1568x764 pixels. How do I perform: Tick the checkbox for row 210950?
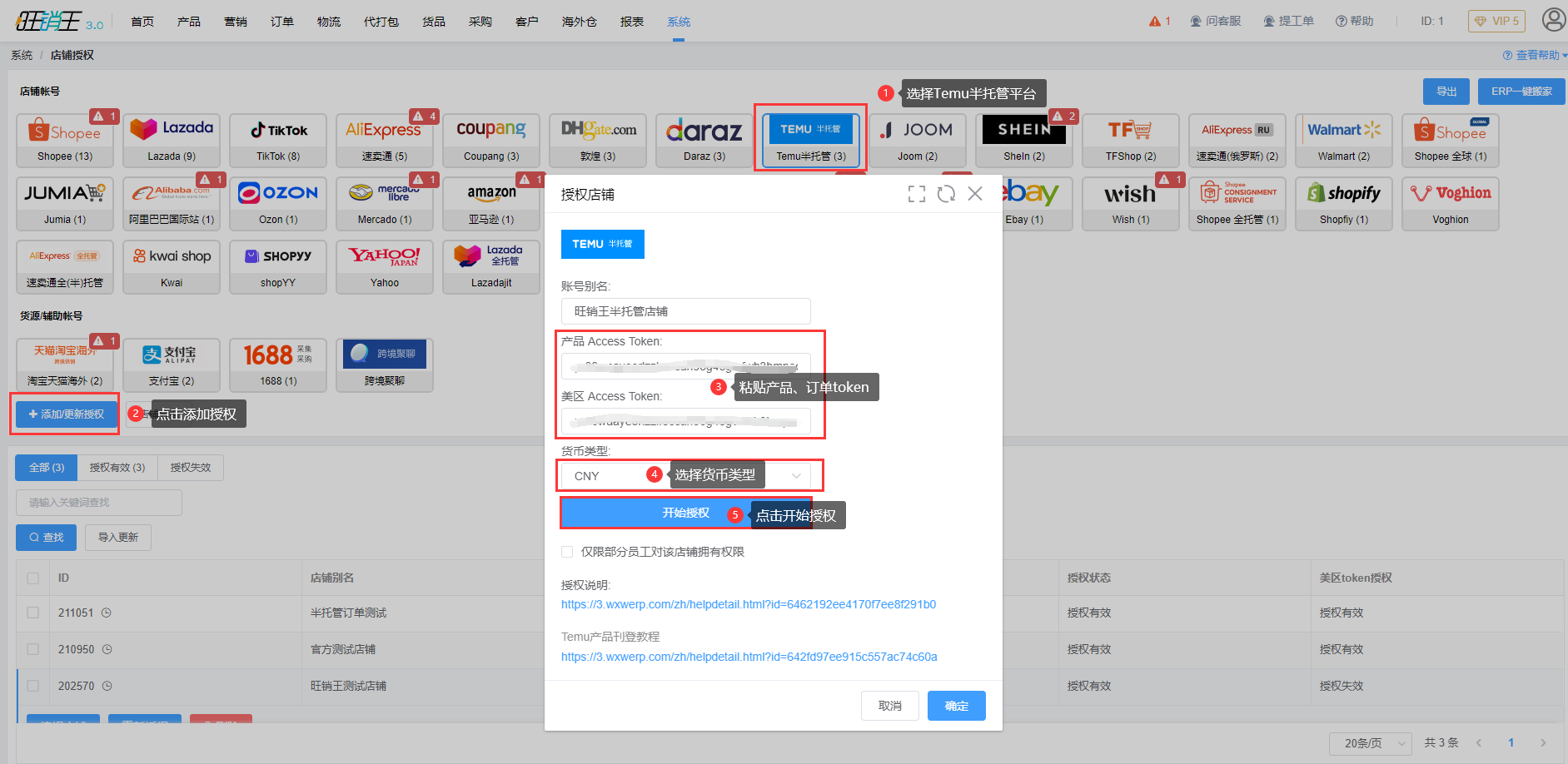(33, 649)
